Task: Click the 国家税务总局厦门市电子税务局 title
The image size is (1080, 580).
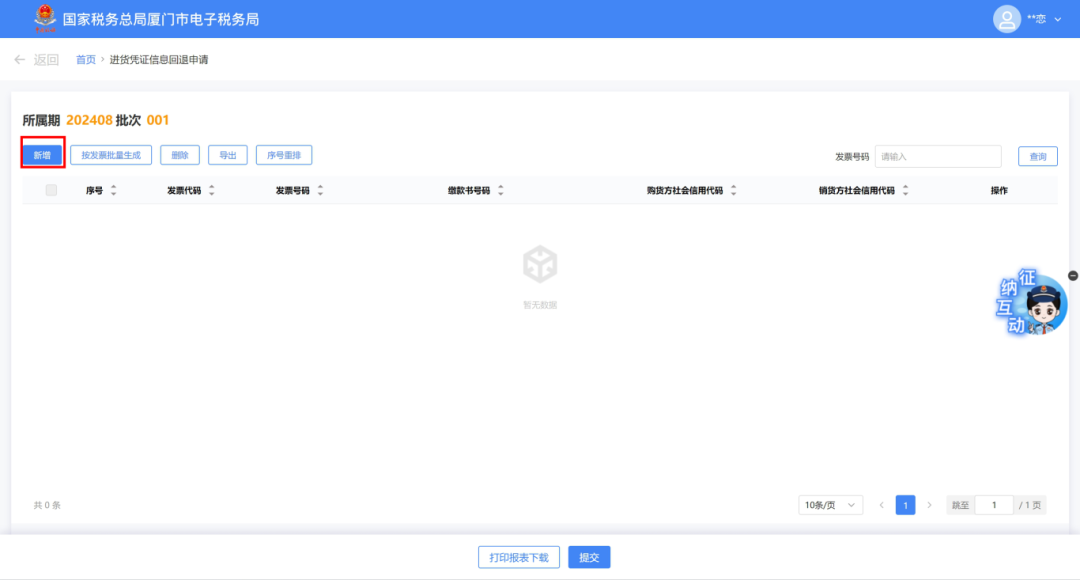Action: pos(160,19)
